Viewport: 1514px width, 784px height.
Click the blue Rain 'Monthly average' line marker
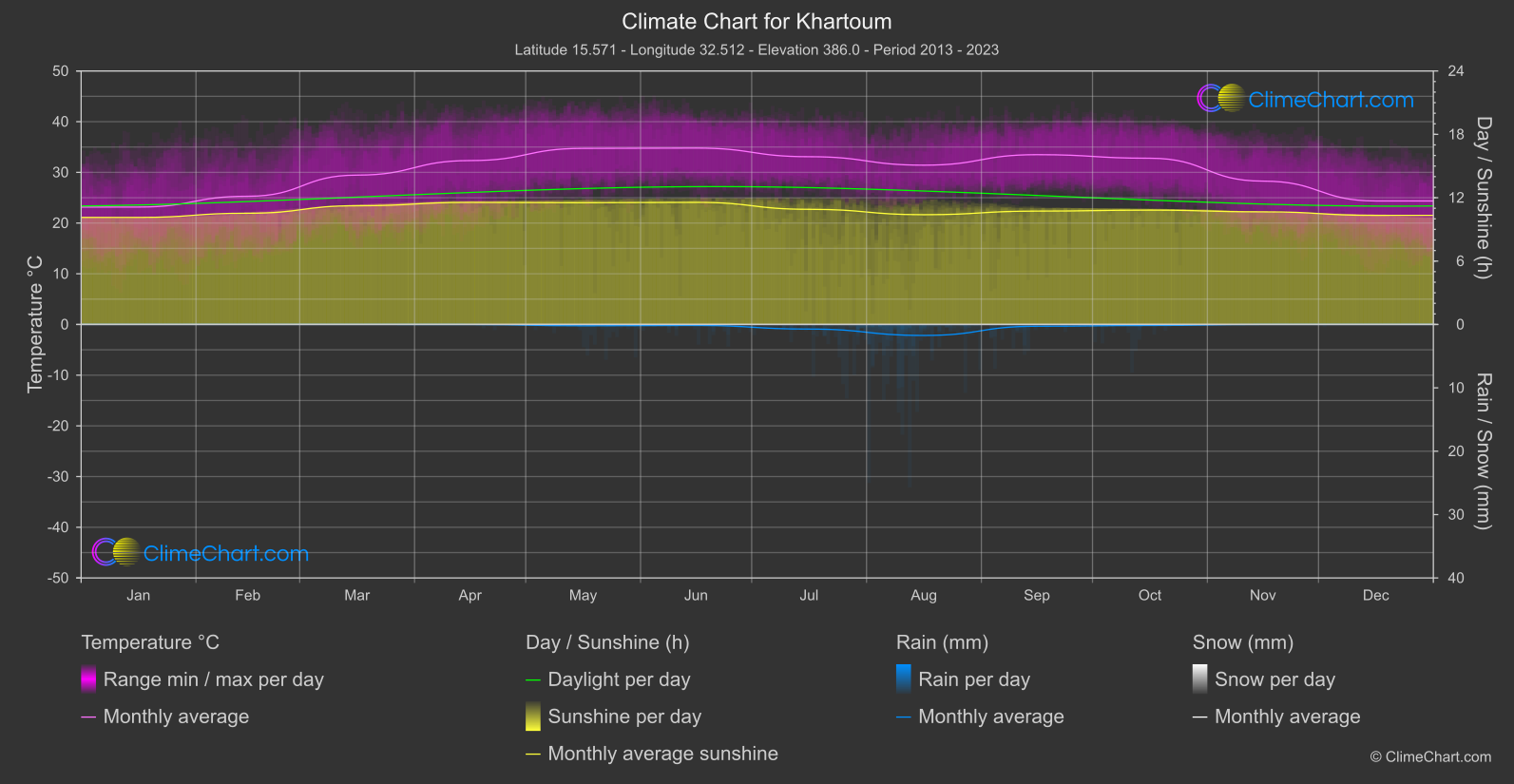pyautogui.click(x=904, y=717)
